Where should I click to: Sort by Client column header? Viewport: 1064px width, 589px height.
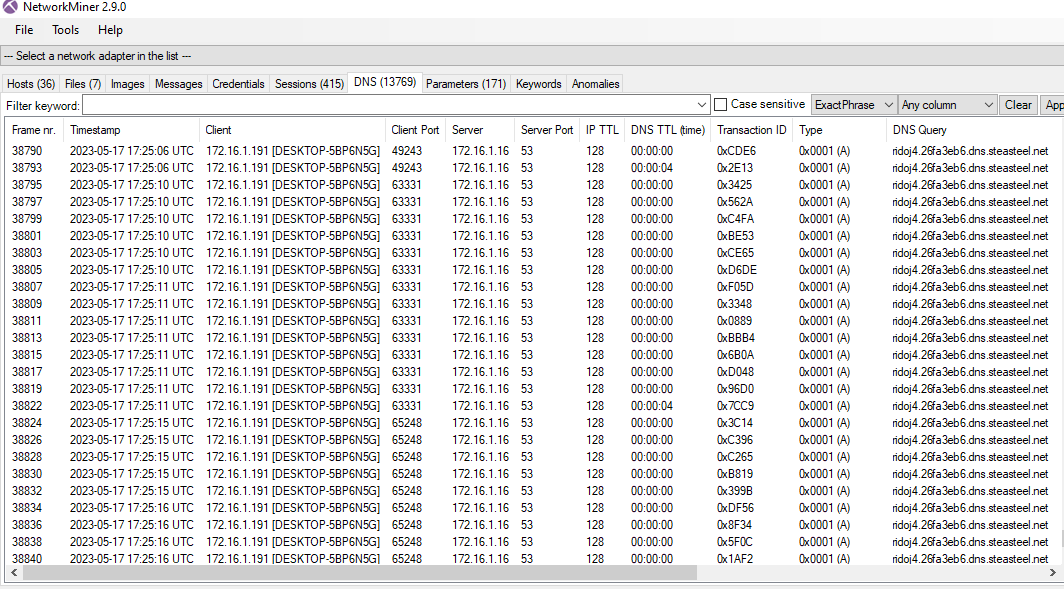(293, 130)
